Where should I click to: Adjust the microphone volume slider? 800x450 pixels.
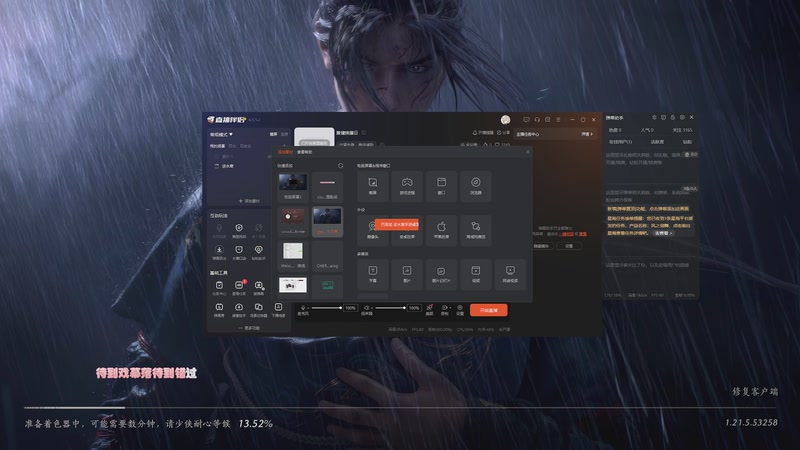[326, 308]
